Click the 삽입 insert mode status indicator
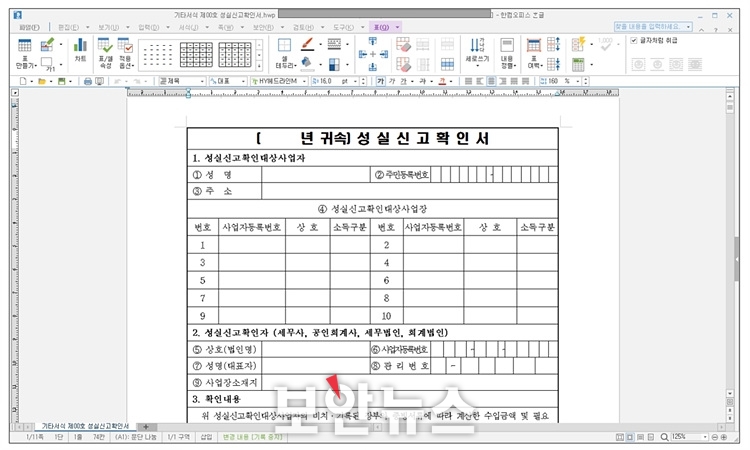The height and width of the screenshot is (450, 750). click(206, 437)
